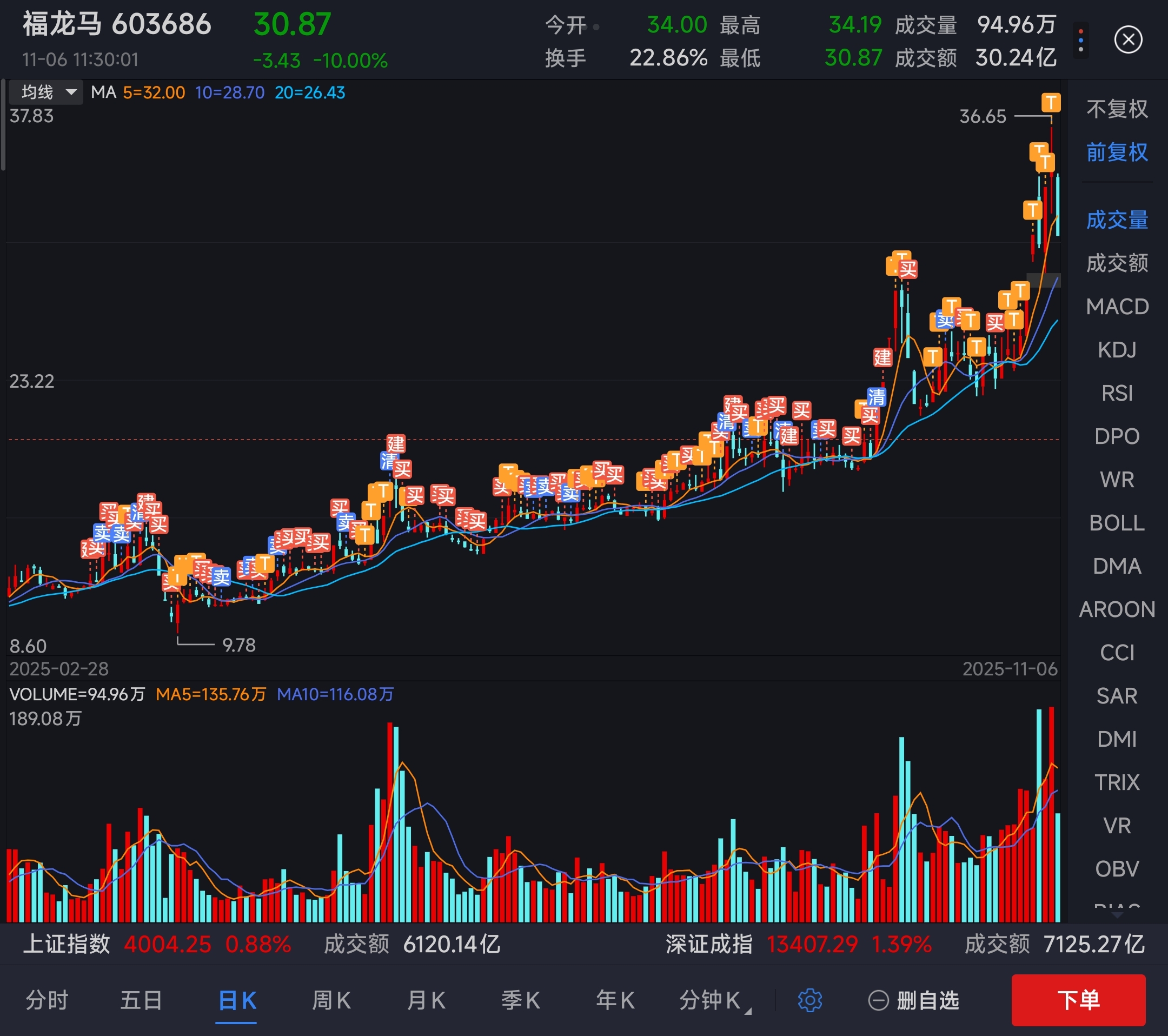Click the dot beside 今开
Screen dimensions: 1168x1036
pos(596,26)
